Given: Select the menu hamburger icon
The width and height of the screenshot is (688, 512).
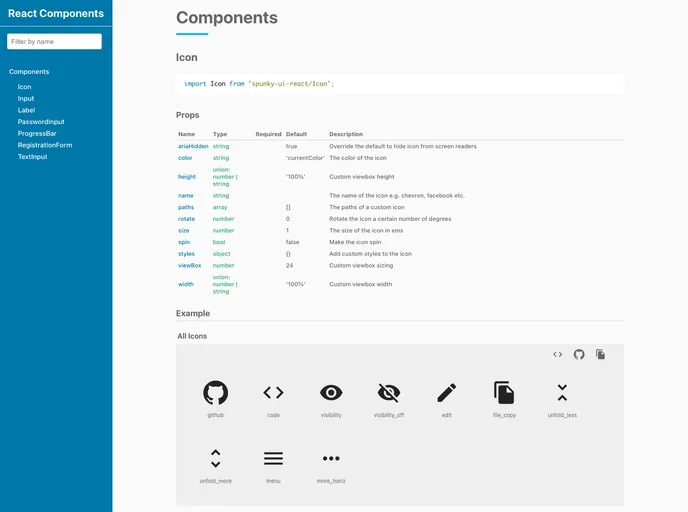Looking at the screenshot, I should pyautogui.click(x=273, y=458).
